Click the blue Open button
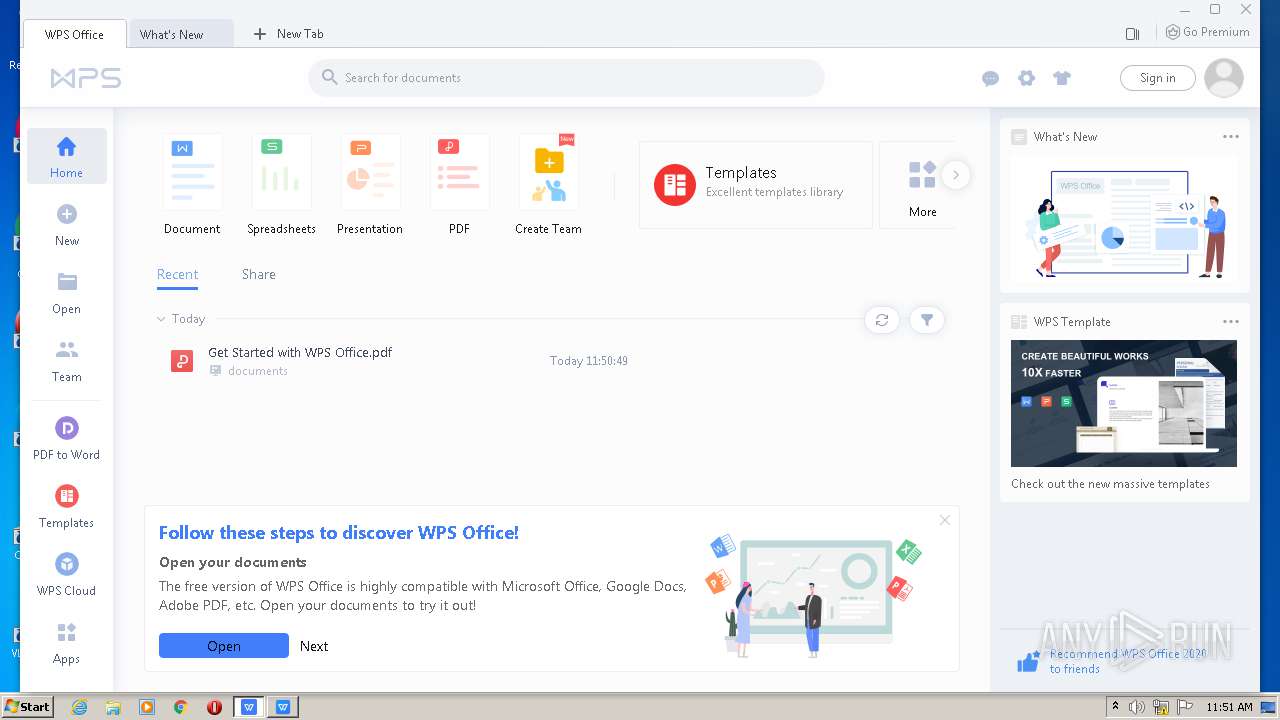The image size is (1280, 720). [224, 646]
